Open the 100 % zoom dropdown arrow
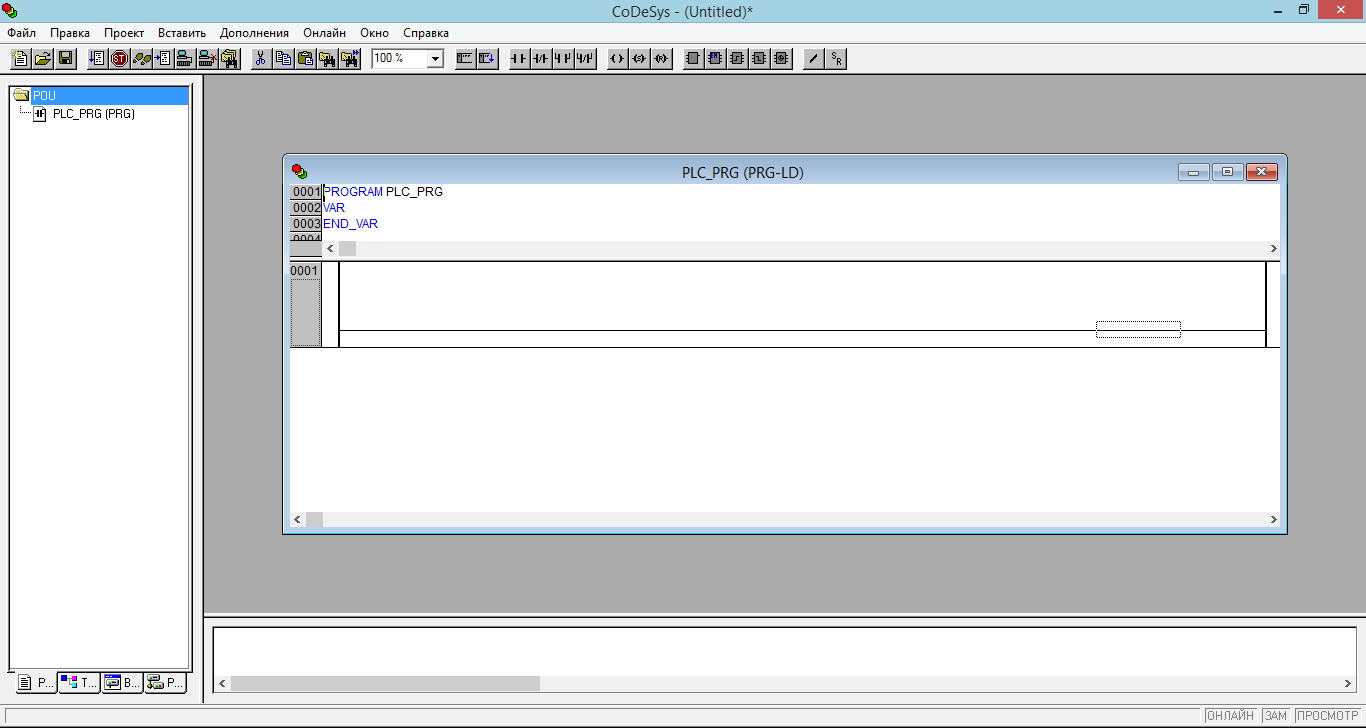The width and height of the screenshot is (1366, 728). 435,59
